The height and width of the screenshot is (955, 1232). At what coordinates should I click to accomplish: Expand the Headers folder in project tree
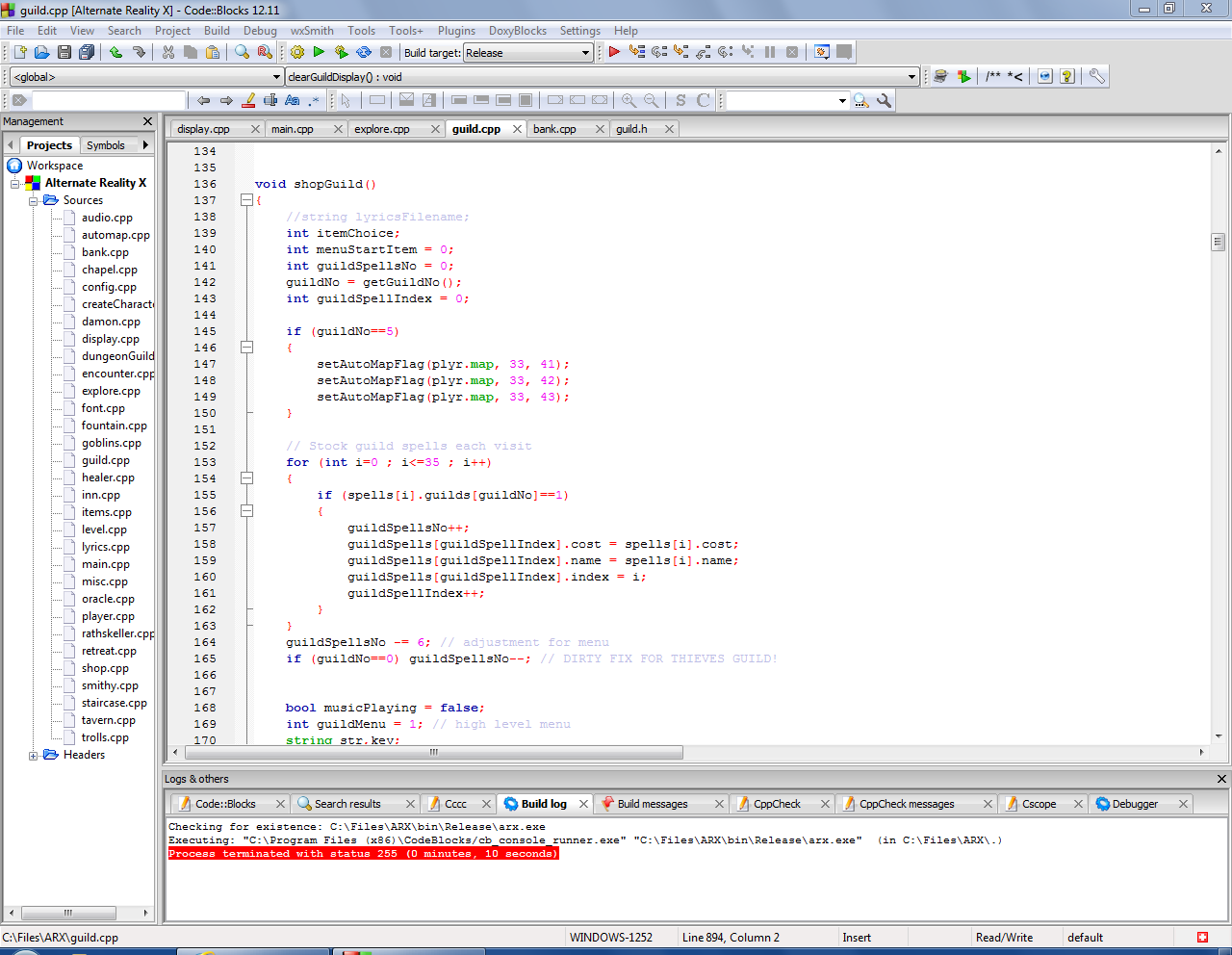coord(33,756)
